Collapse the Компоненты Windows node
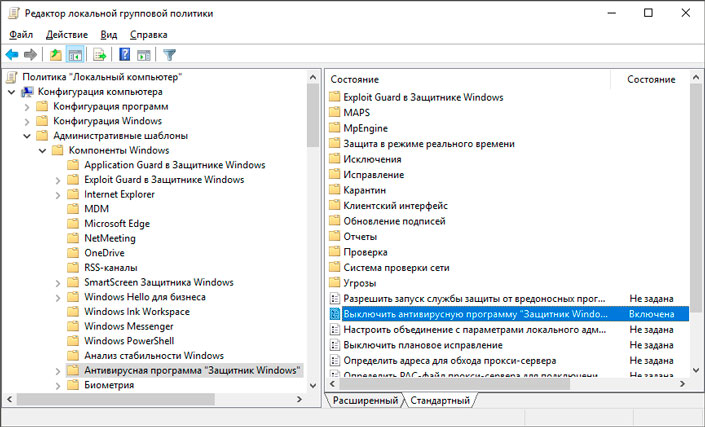705x427 pixels. [x=42, y=151]
